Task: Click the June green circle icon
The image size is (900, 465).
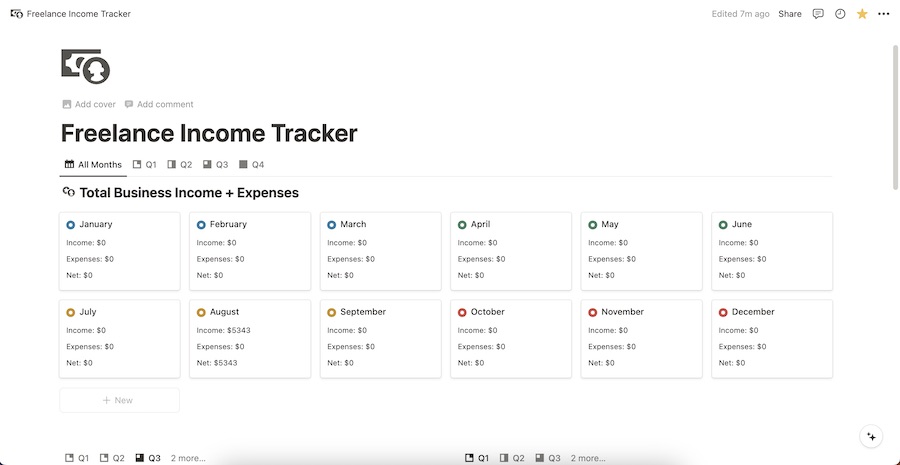Action: pyautogui.click(x=723, y=224)
